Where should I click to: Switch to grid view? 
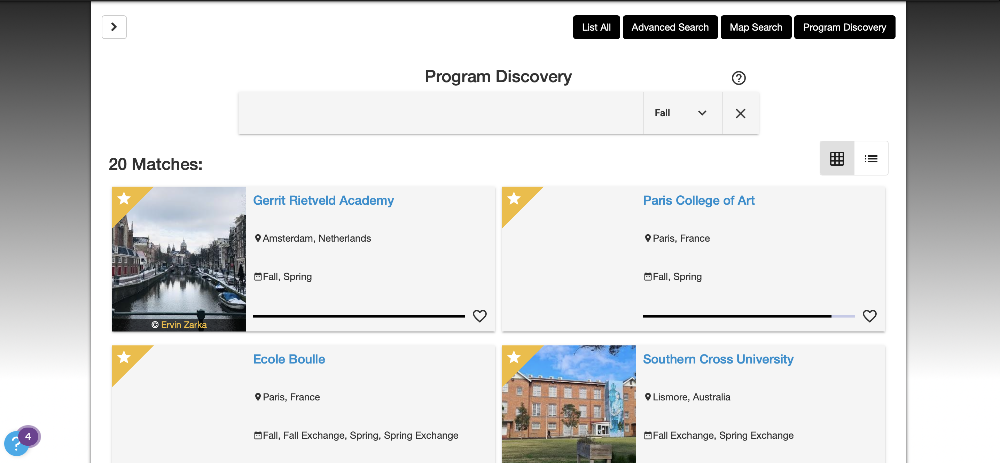pyautogui.click(x=837, y=158)
